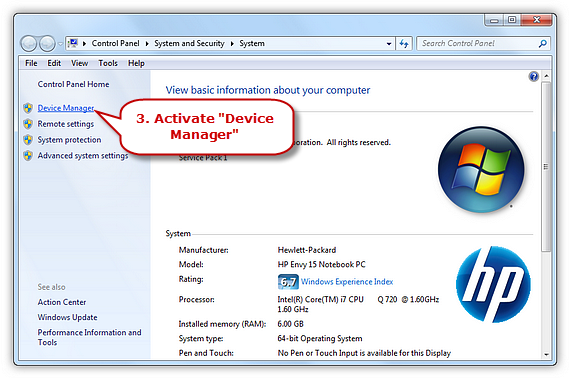This screenshot has height=379, width=570.
Task: Click the Back navigation arrow button
Action: tap(28, 44)
